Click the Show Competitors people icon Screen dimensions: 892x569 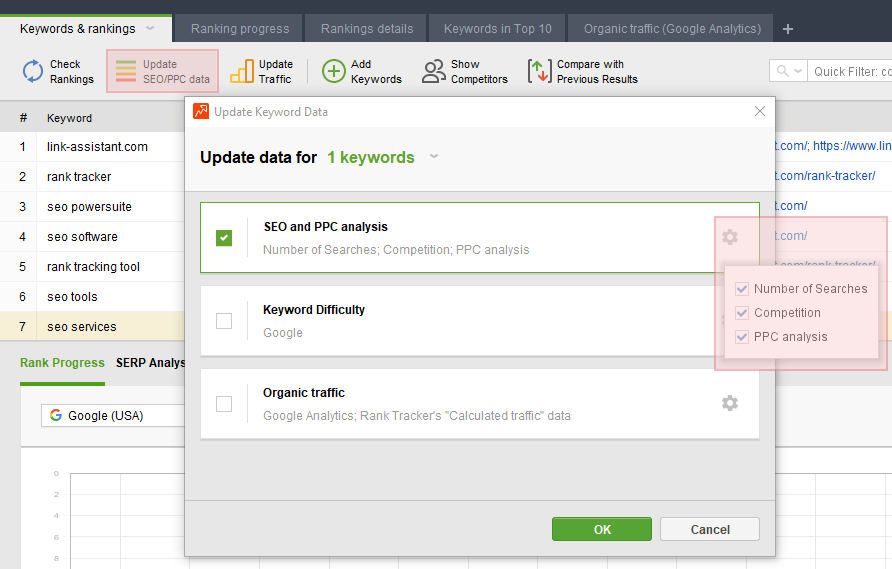click(433, 71)
